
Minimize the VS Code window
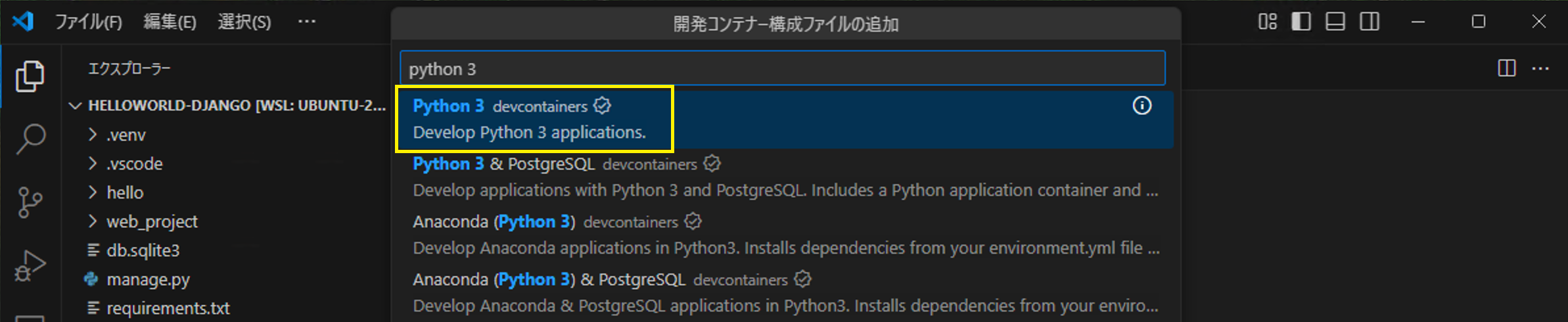tap(1418, 22)
